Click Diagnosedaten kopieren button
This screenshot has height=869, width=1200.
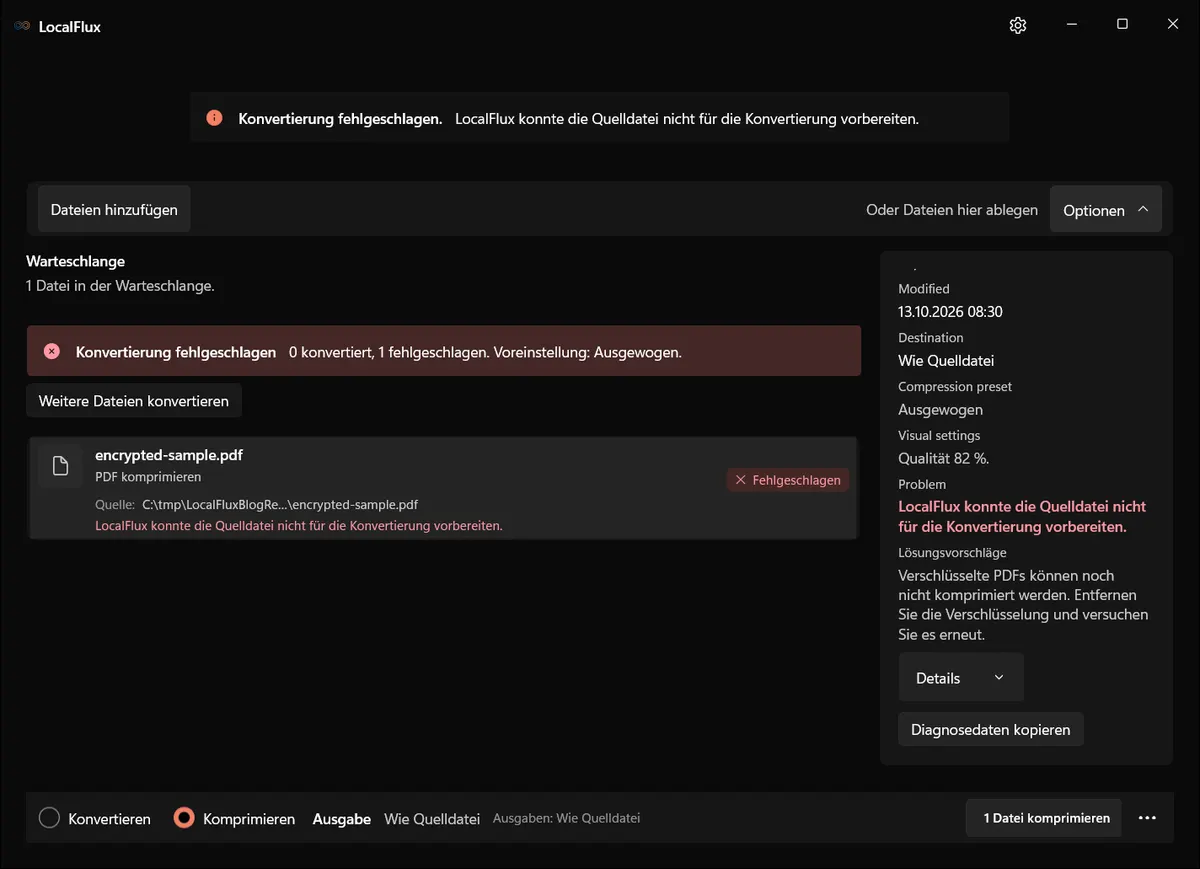coord(991,729)
